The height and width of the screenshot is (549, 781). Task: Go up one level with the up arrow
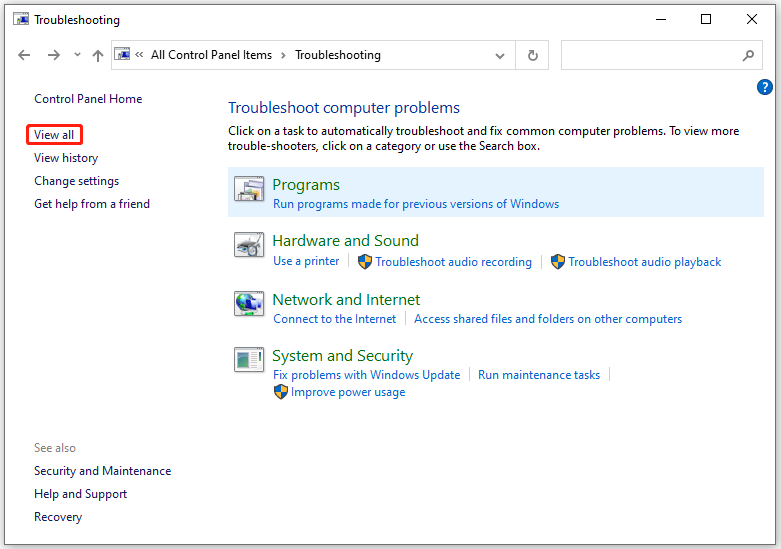tap(98, 55)
